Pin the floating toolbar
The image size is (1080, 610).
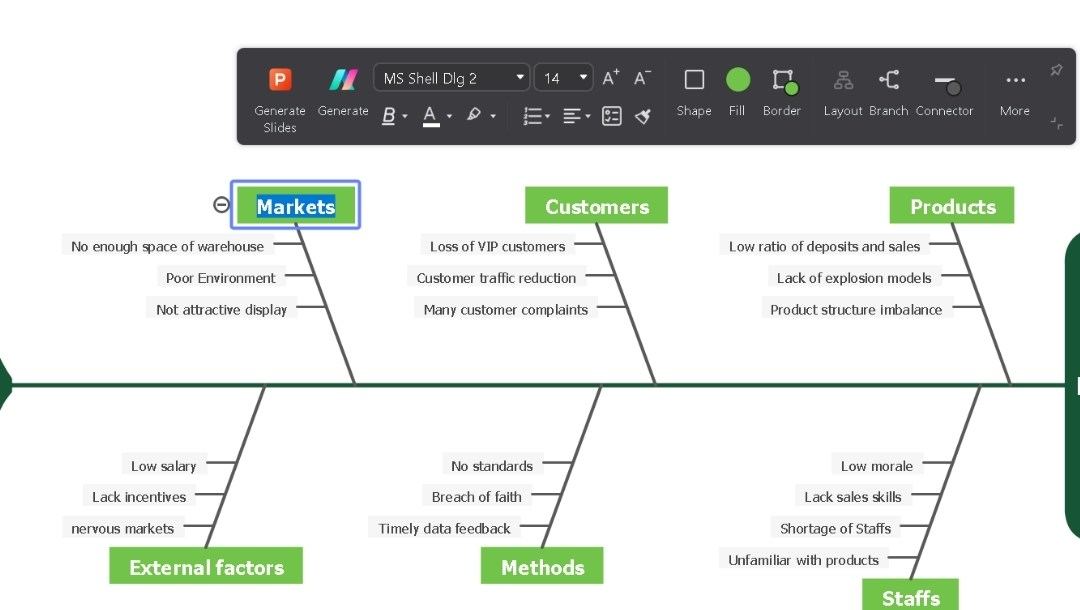coord(1055,70)
